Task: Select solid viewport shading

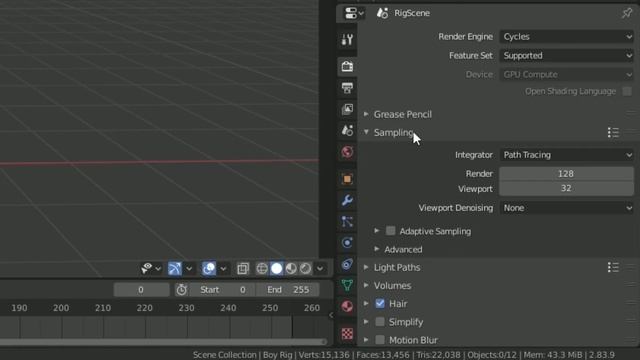Action: pyautogui.click(x=276, y=269)
